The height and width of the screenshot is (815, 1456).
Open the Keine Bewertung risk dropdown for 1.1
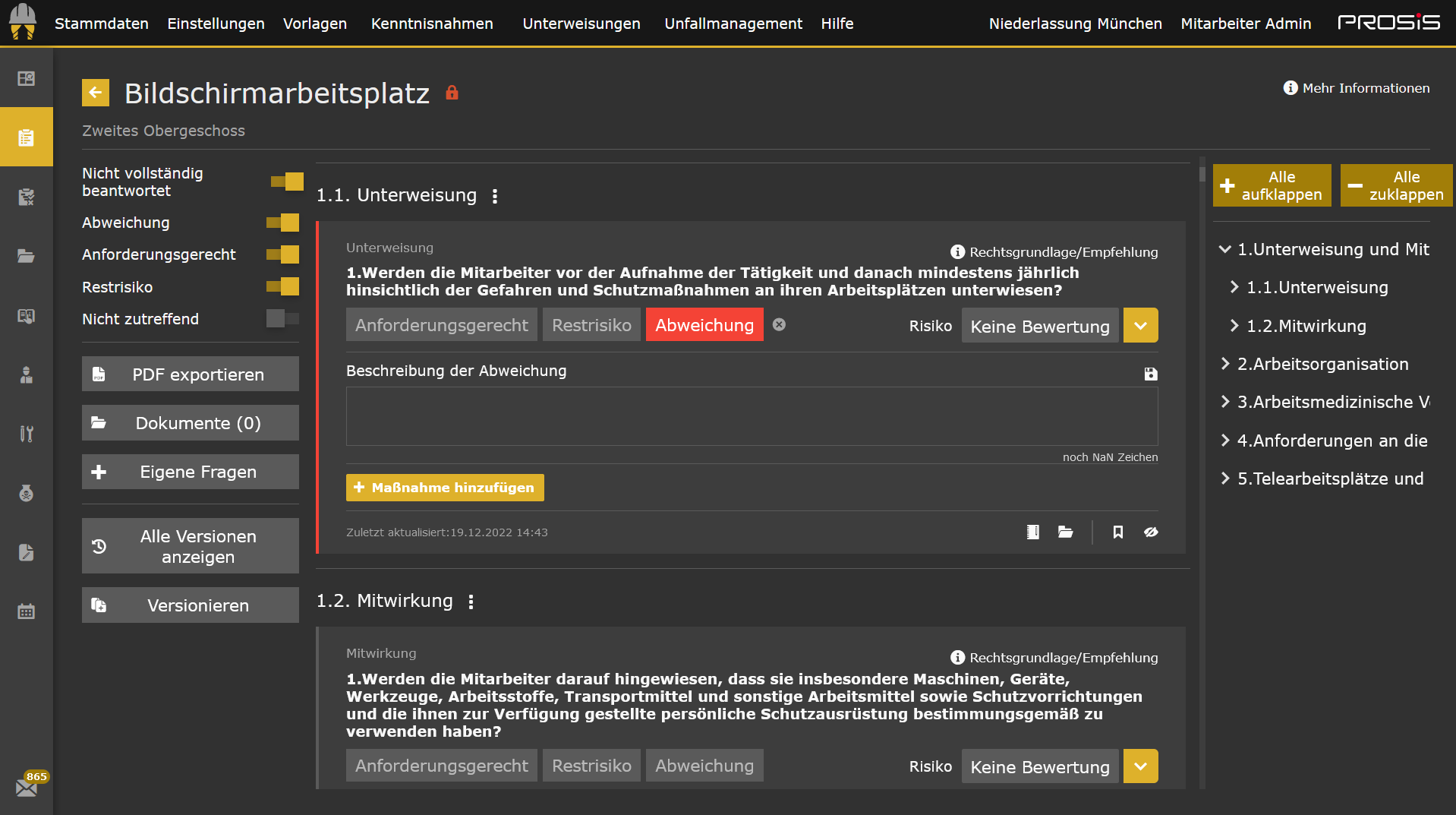[x=1139, y=325]
